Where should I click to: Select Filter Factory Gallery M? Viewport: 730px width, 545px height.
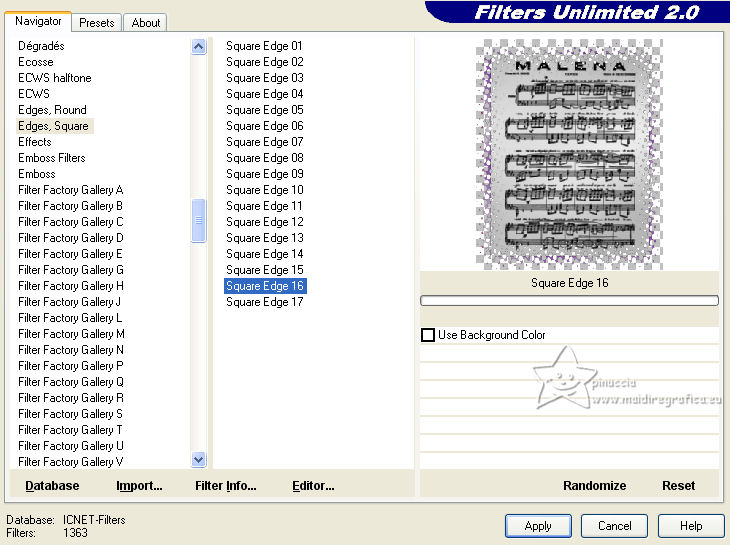pos(71,334)
